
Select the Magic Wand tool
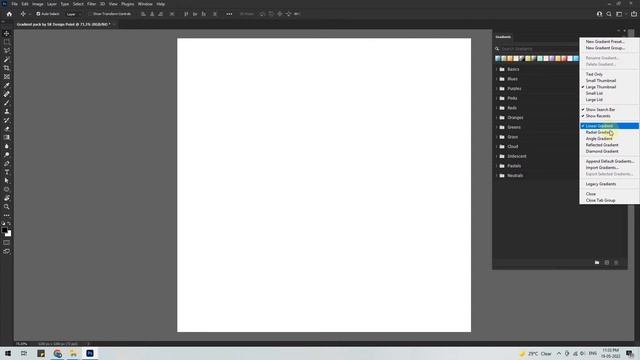[x=7, y=60]
